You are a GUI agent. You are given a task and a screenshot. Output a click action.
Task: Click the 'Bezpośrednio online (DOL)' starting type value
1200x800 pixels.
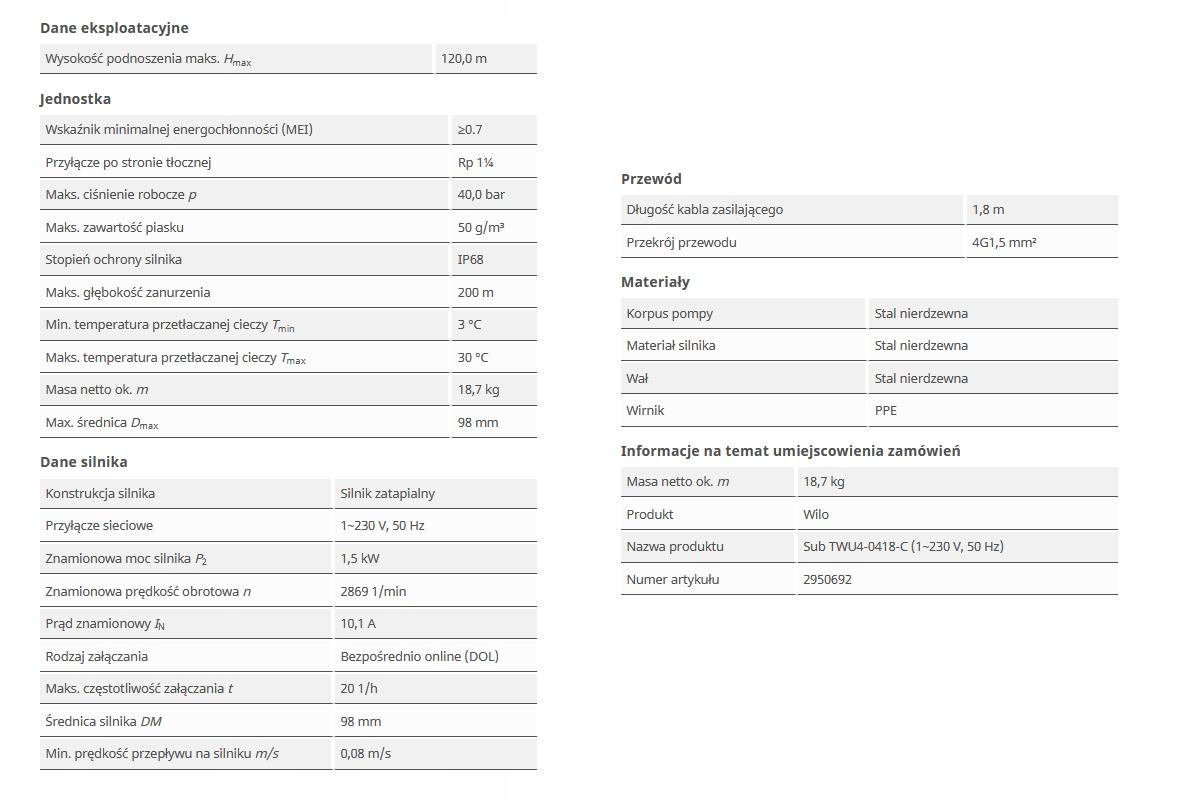[x=419, y=656]
